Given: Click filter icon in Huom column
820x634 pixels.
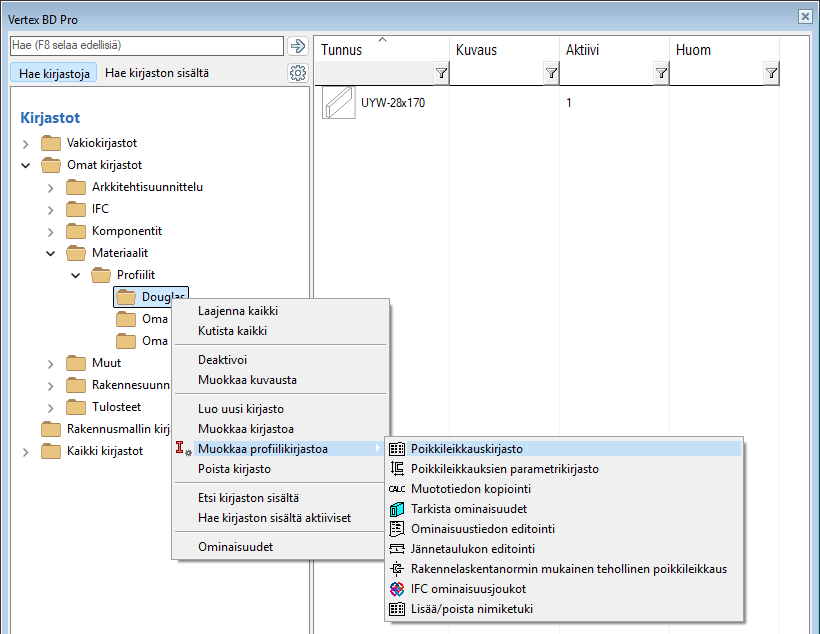Looking at the screenshot, I should click(771, 73).
